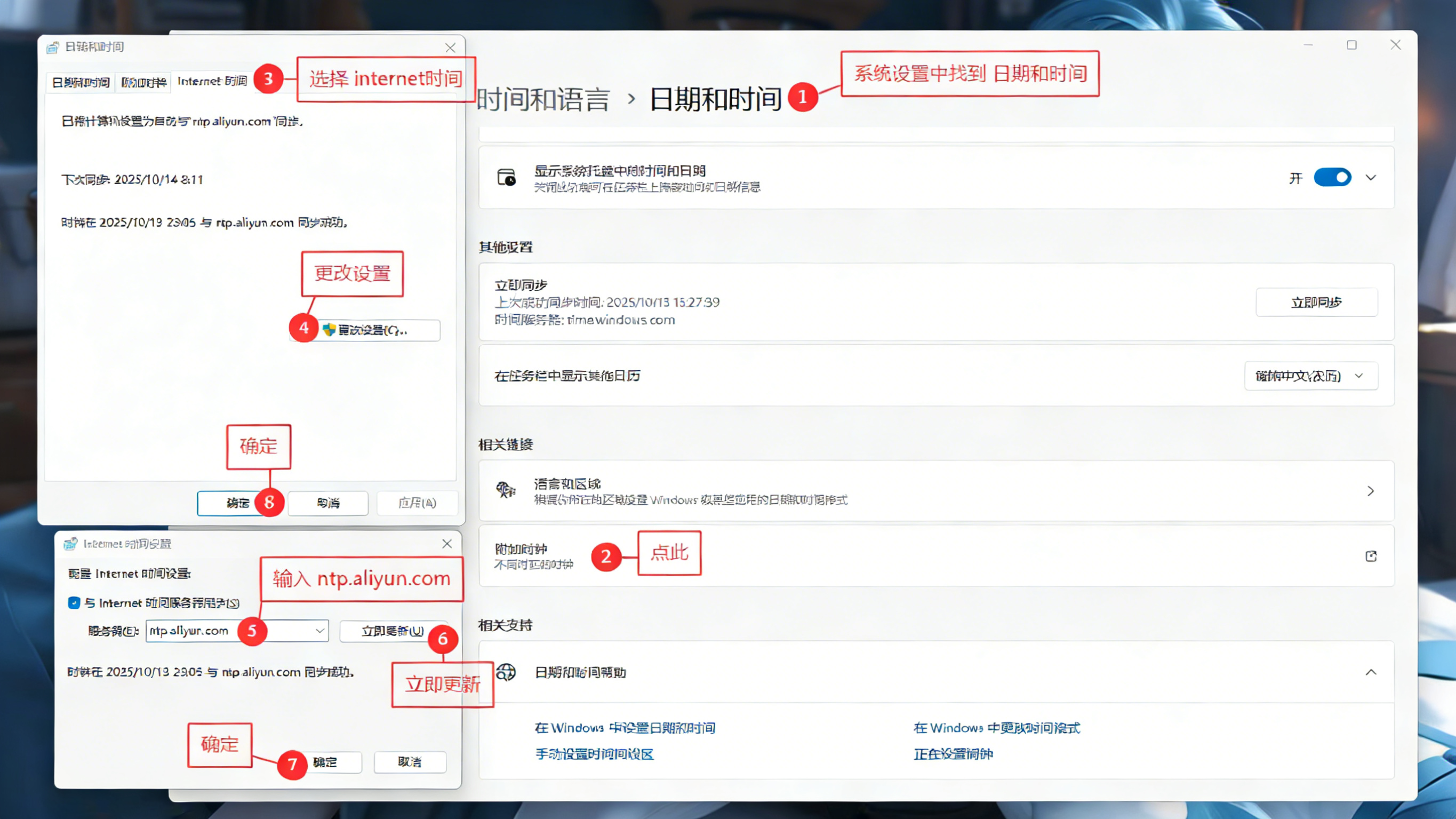Collapse the 日期和时间帮助 section
The height and width of the screenshot is (819, 1456).
pos(1371,672)
